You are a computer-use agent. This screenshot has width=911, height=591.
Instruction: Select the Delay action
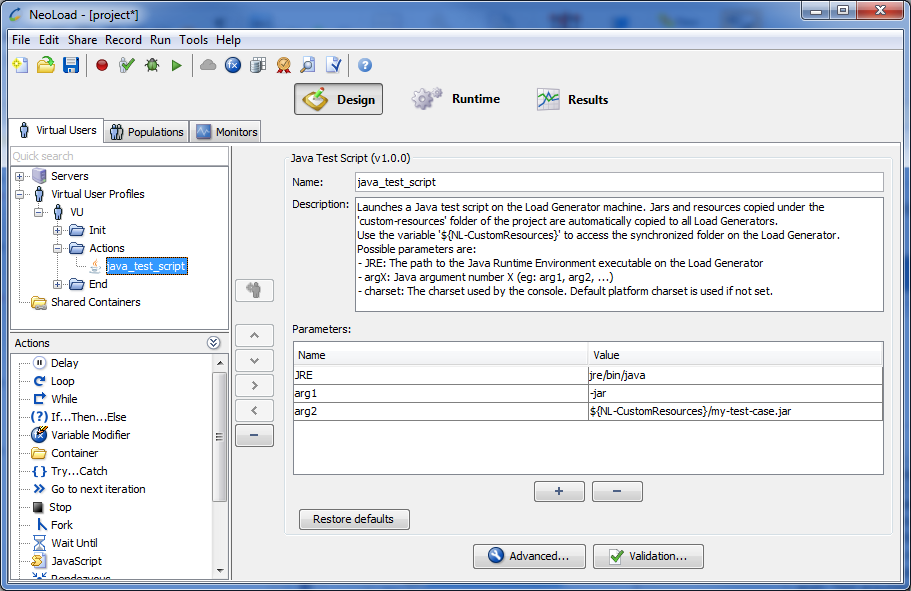64,363
